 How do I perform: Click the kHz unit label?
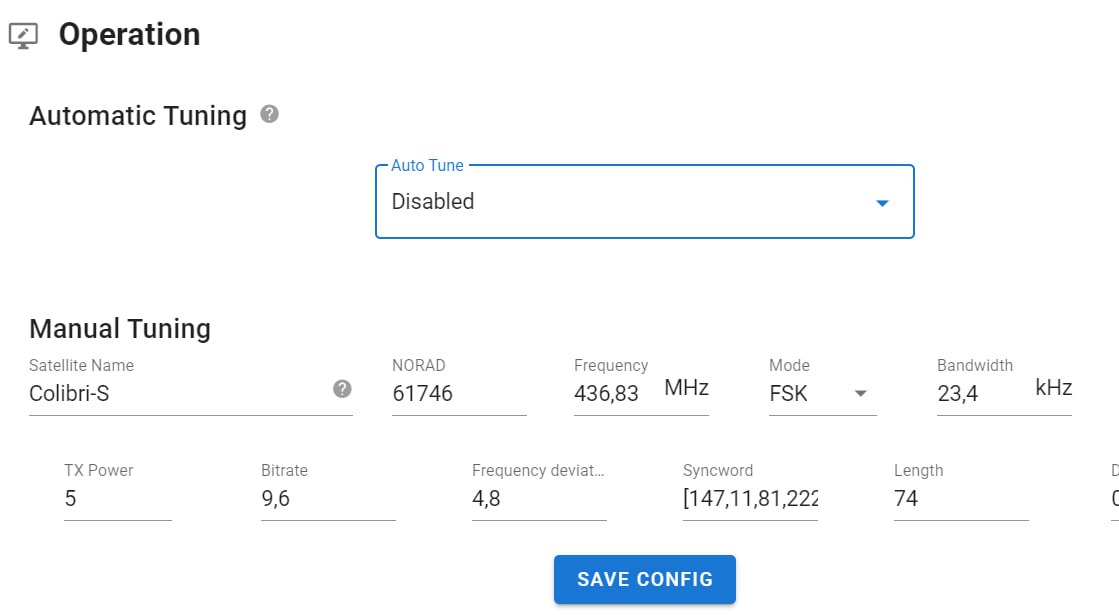1053,387
